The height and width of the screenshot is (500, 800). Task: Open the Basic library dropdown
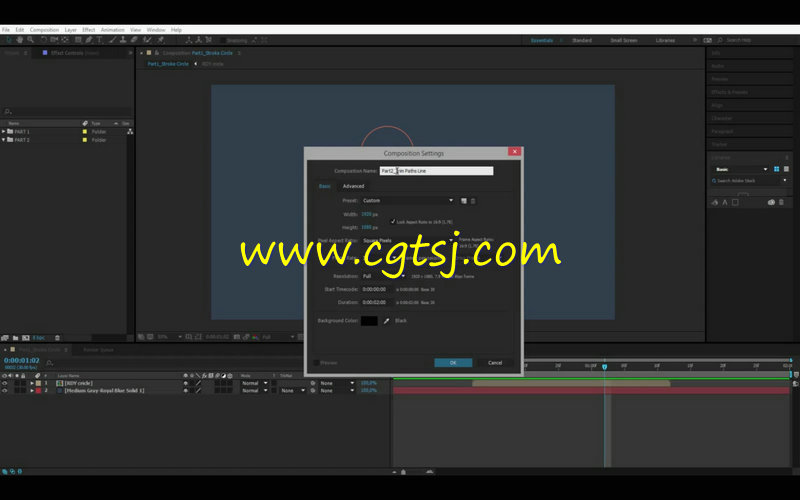tap(741, 169)
